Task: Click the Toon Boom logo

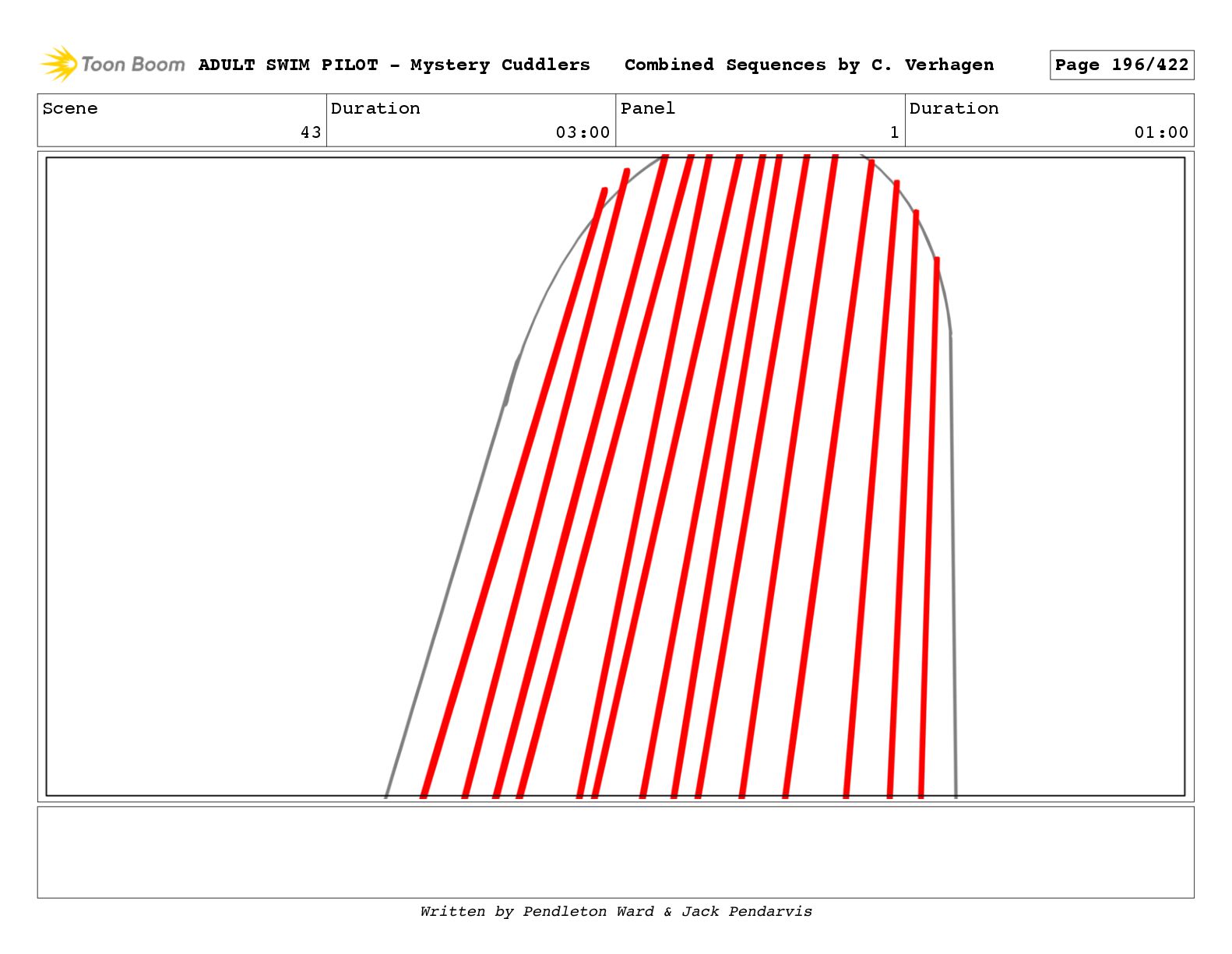Action: point(113,64)
